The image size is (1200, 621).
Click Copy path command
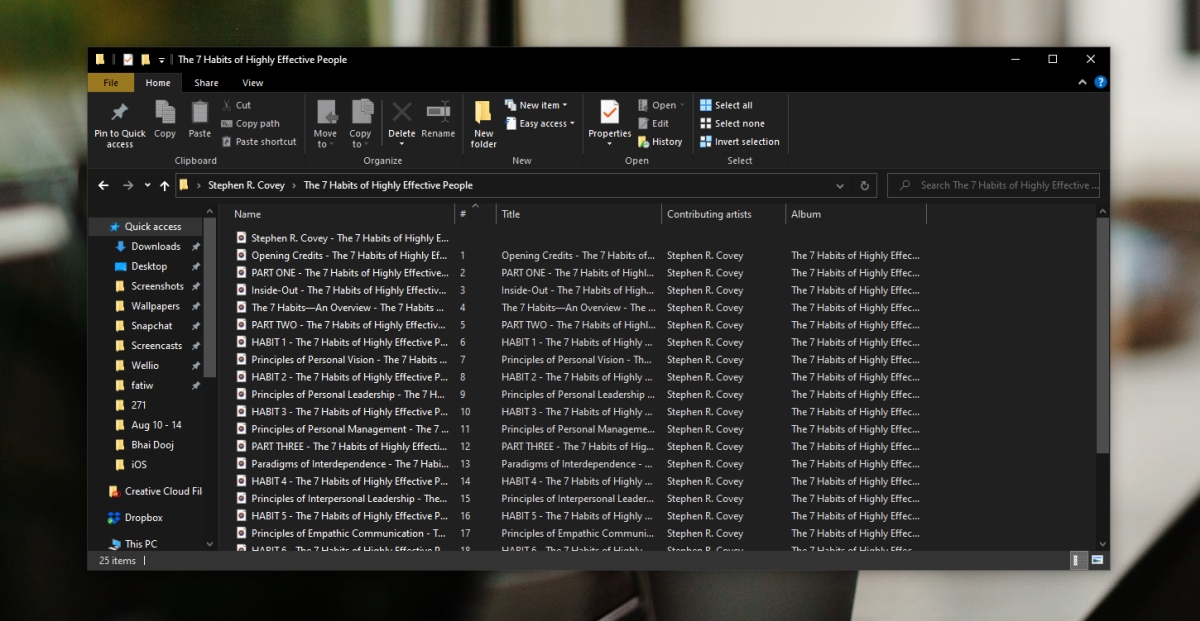[x=250, y=124]
